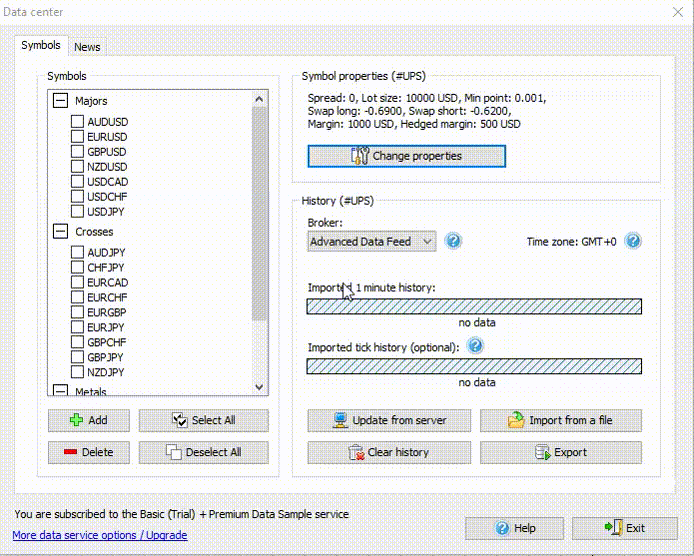Viewport: 694px width, 556px height.
Task: Click the Imported 1 minute history bar
Action: coord(474,306)
